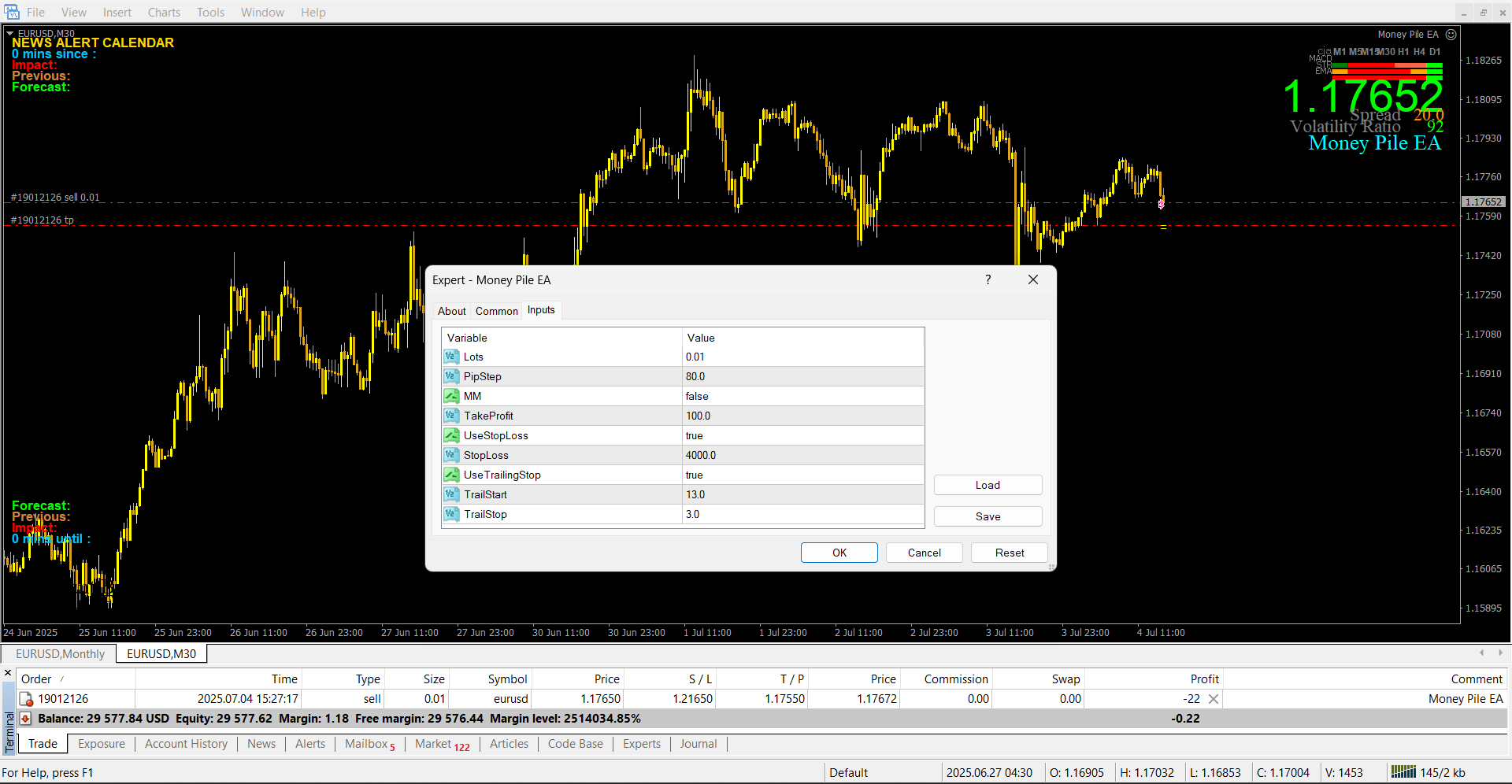
Task: Select the TakeProfit value field 100.0
Action: pos(802,416)
